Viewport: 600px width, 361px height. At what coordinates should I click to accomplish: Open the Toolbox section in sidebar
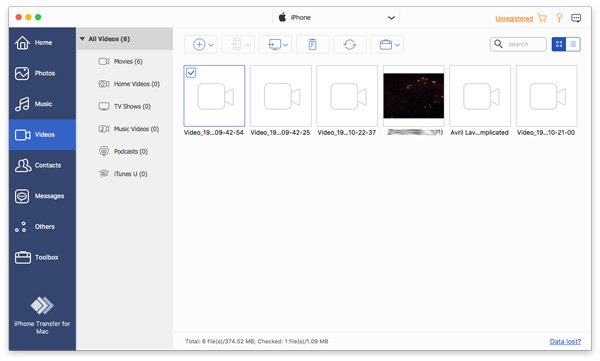click(42, 257)
